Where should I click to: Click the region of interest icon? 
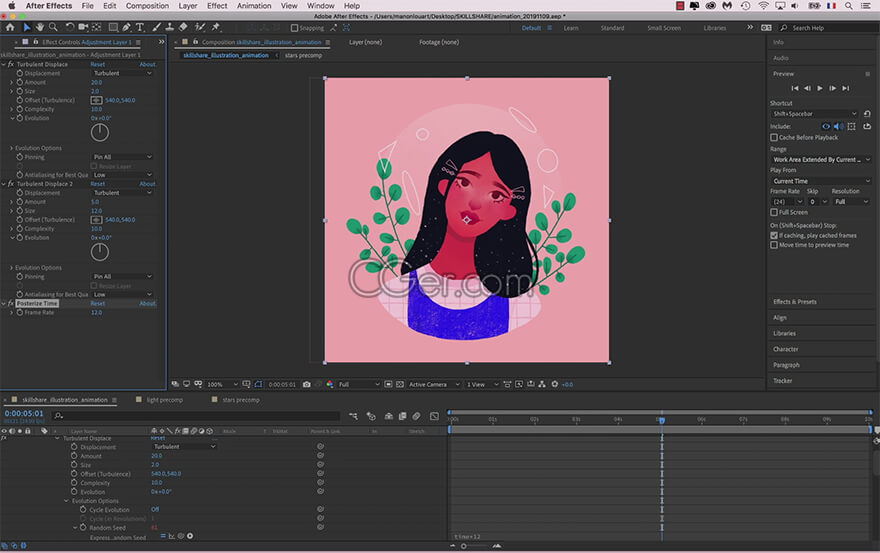pos(388,385)
